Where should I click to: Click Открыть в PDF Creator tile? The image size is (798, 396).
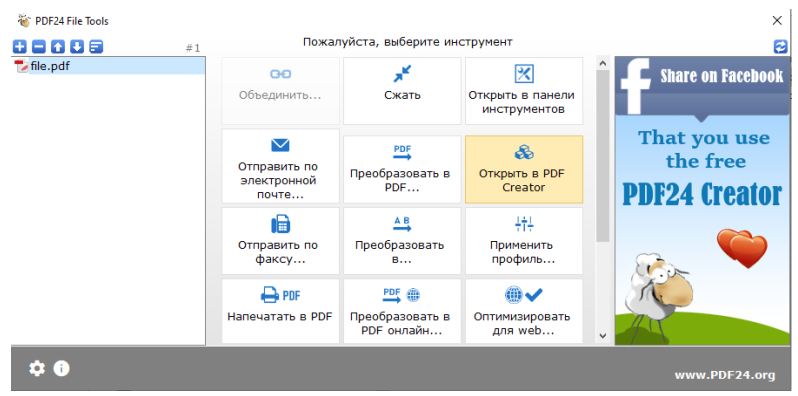524,169
